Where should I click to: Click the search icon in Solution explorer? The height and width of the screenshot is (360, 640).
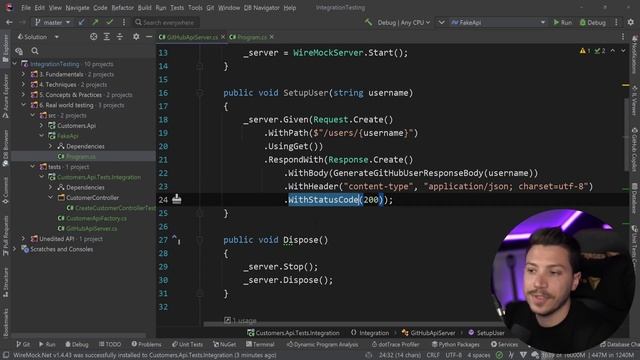coord(35,51)
